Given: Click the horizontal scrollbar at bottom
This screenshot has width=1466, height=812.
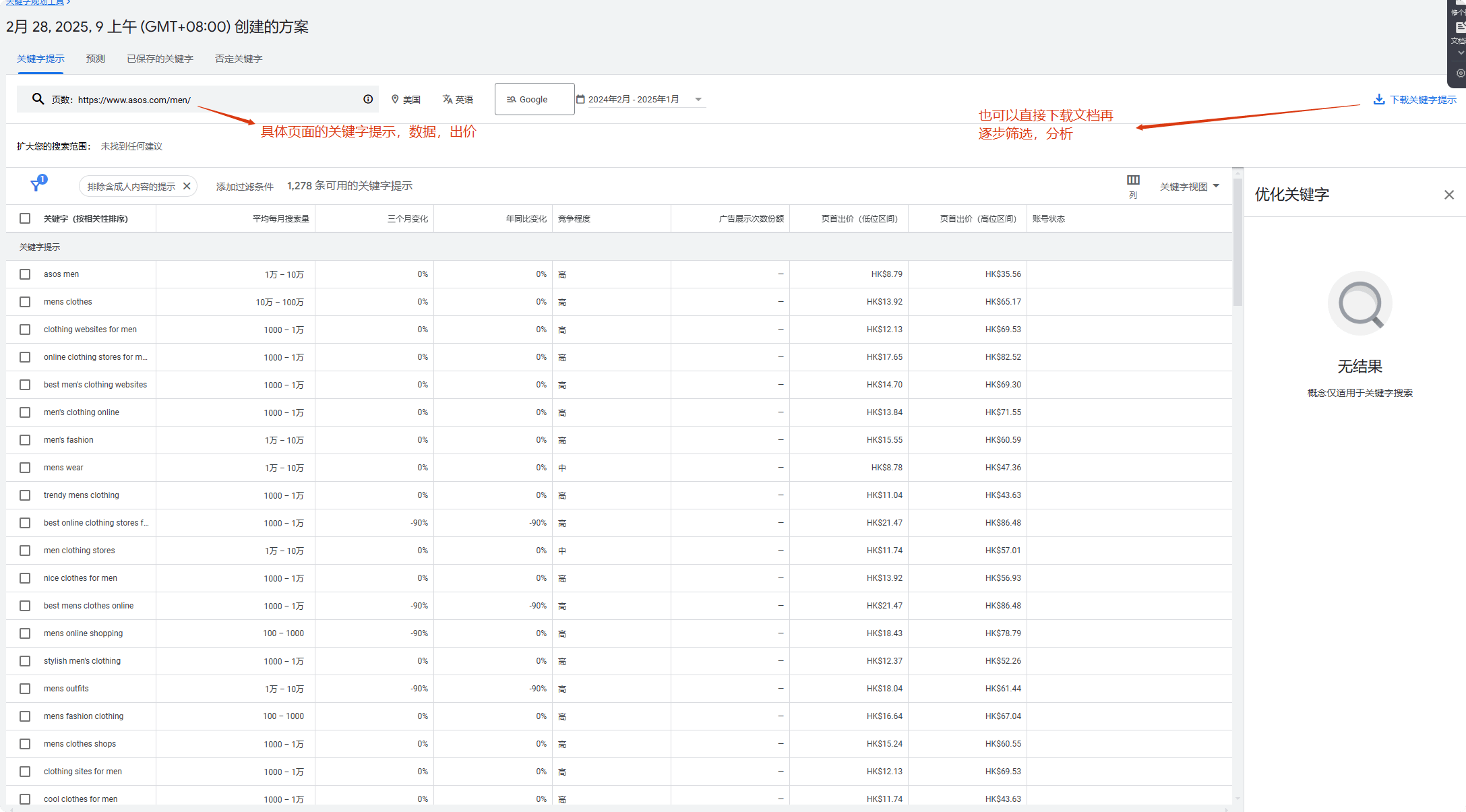Looking at the screenshot, I should (618, 809).
